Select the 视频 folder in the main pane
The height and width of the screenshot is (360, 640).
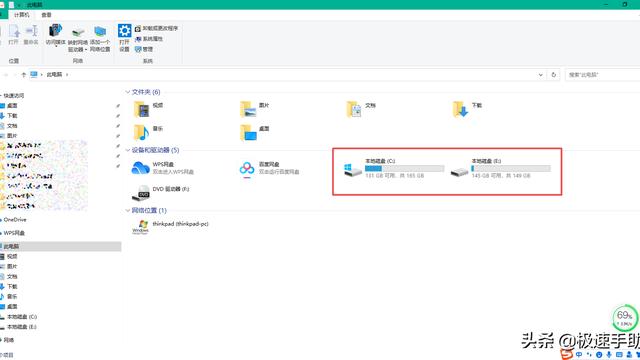(149, 109)
